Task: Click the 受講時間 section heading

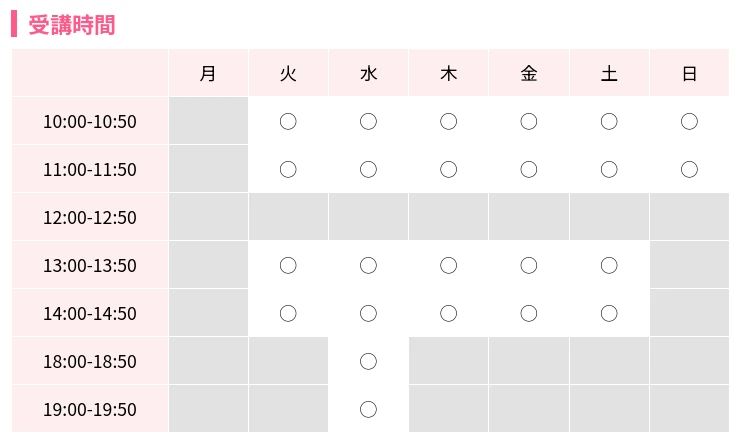Action: click(x=72, y=25)
